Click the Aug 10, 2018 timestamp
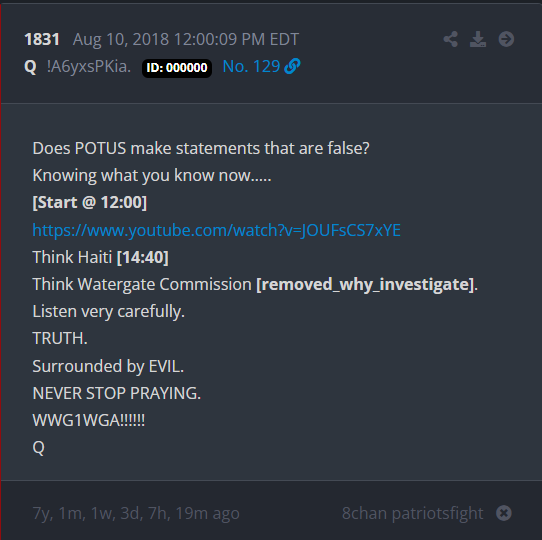This screenshot has height=540, width=542. (x=186, y=39)
